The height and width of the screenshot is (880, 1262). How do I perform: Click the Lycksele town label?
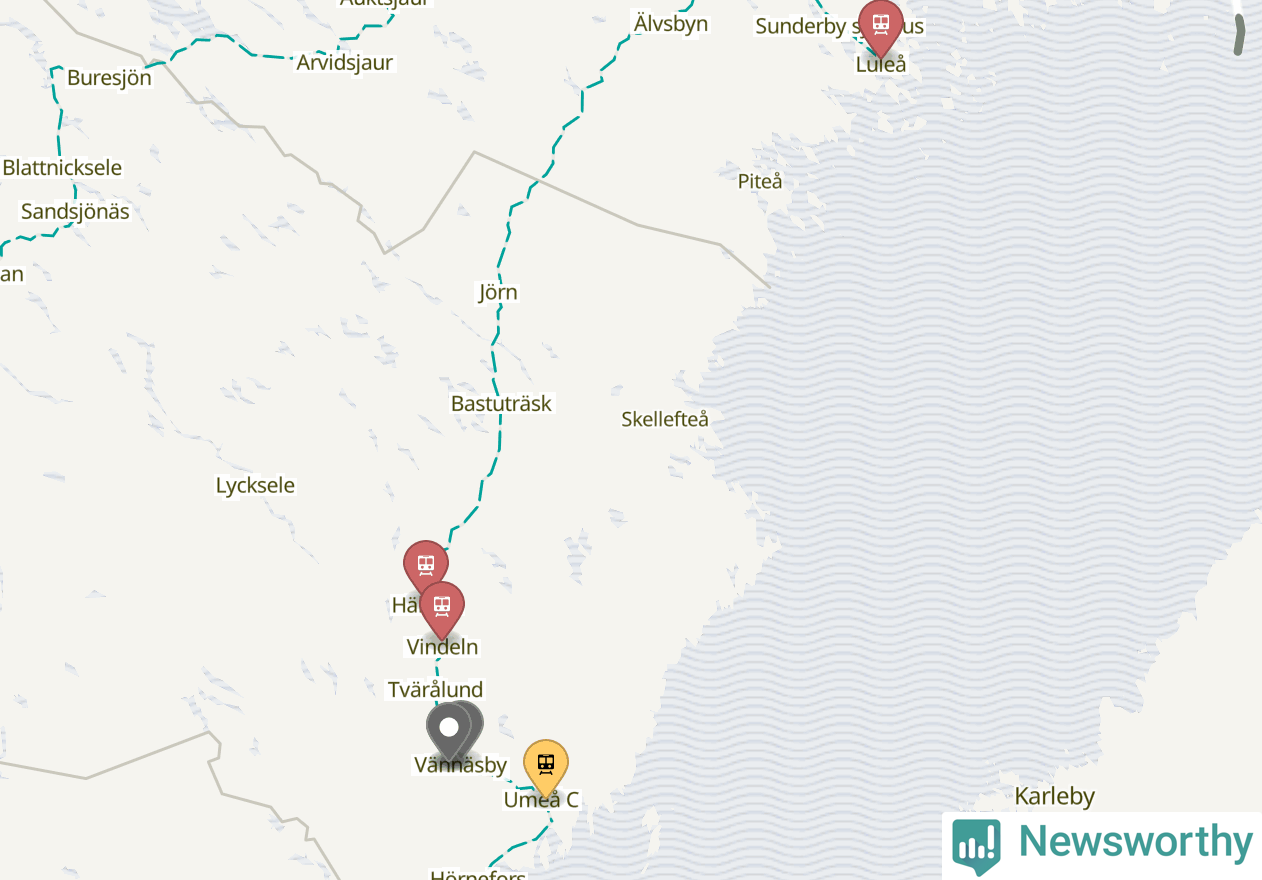[255, 485]
